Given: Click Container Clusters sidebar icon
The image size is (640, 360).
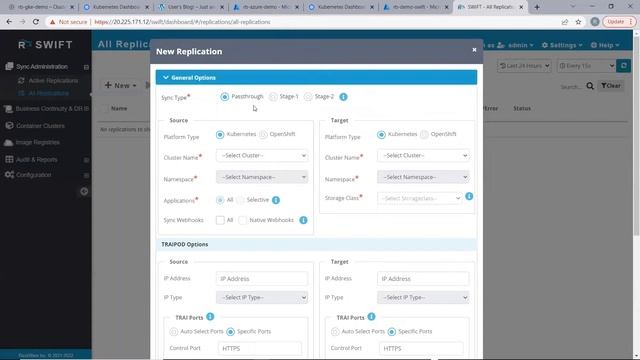Looking at the screenshot, I should coord(9,126).
